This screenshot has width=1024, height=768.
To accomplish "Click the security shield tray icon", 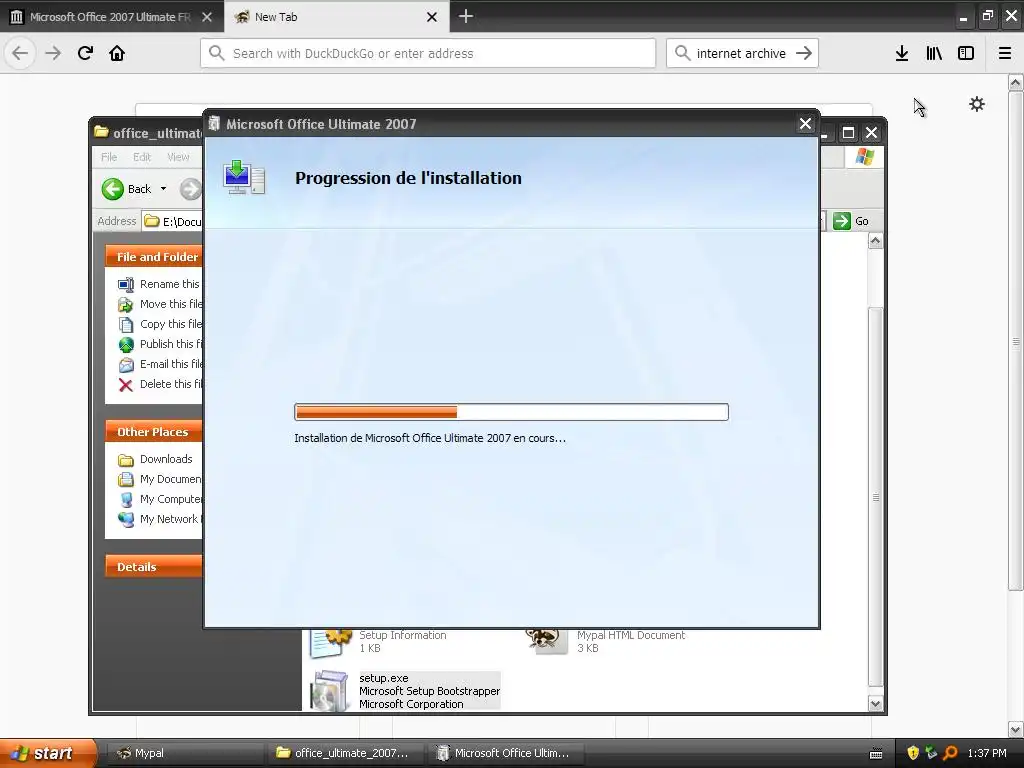I will pos(913,753).
